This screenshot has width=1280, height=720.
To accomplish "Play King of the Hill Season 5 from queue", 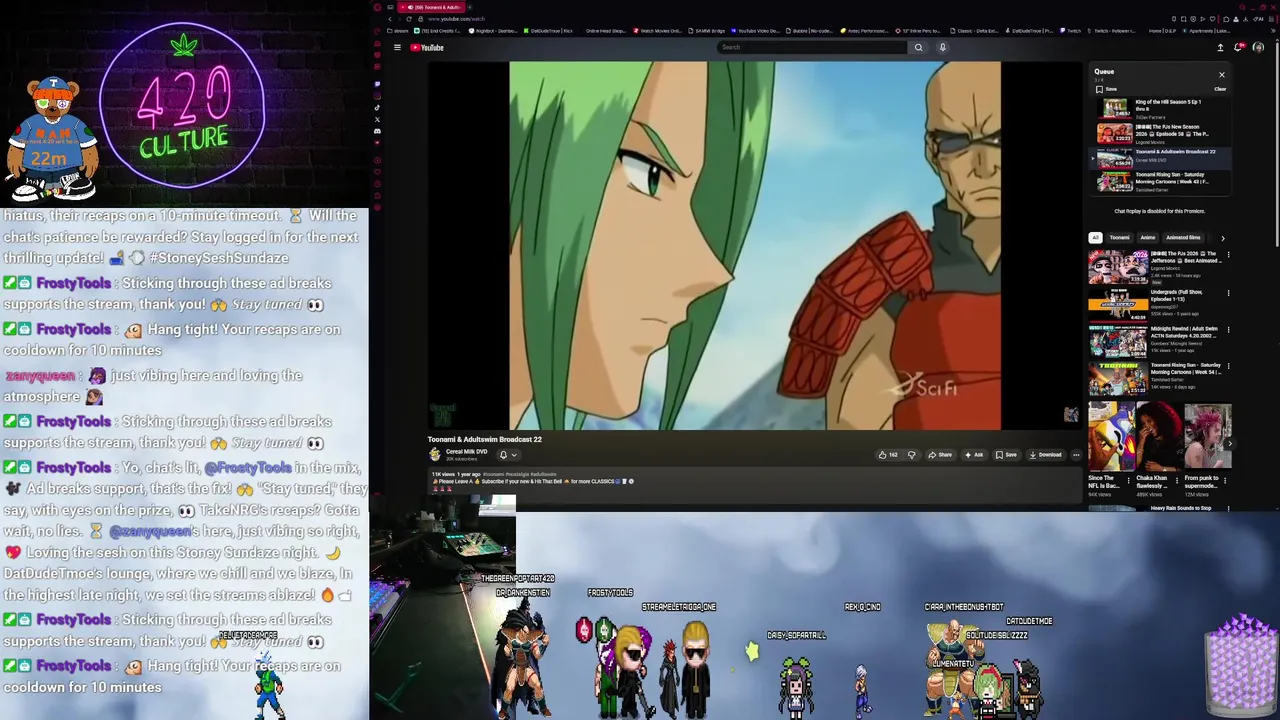I will point(1160,108).
